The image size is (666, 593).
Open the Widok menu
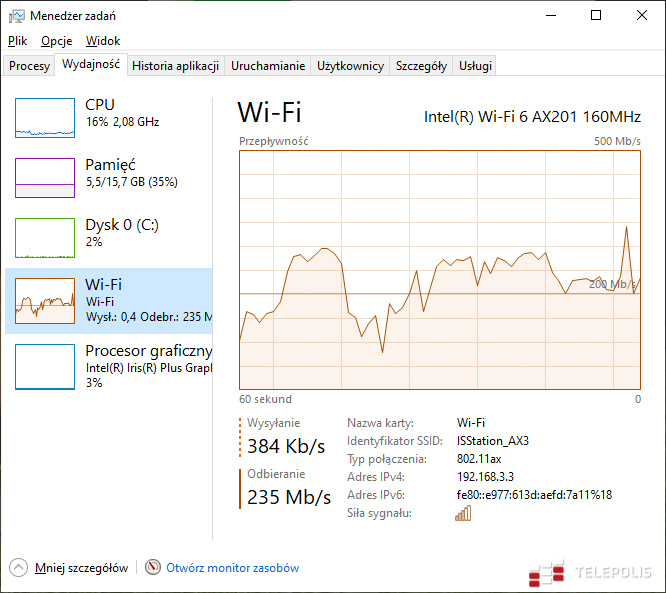coord(103,41)
